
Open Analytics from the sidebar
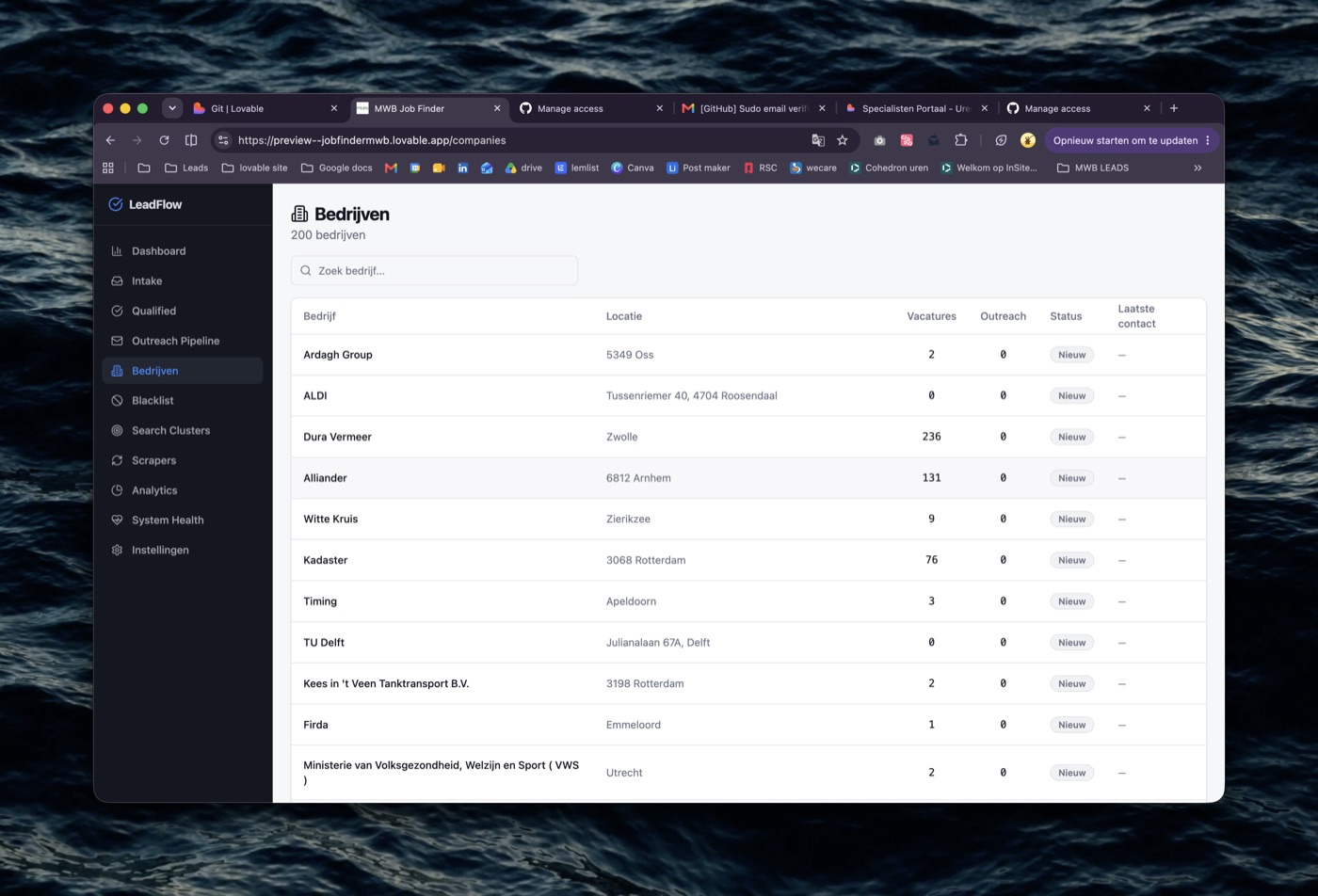point(183,490)
